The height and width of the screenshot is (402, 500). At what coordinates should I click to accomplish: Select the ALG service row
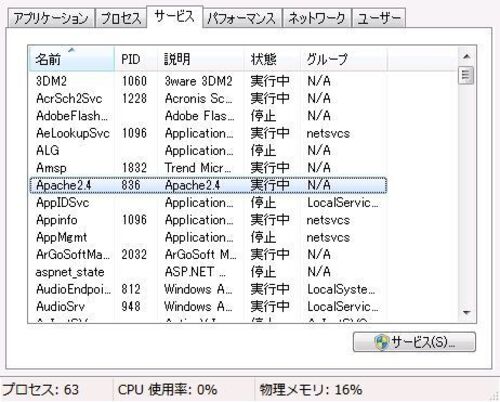[208, 150]
